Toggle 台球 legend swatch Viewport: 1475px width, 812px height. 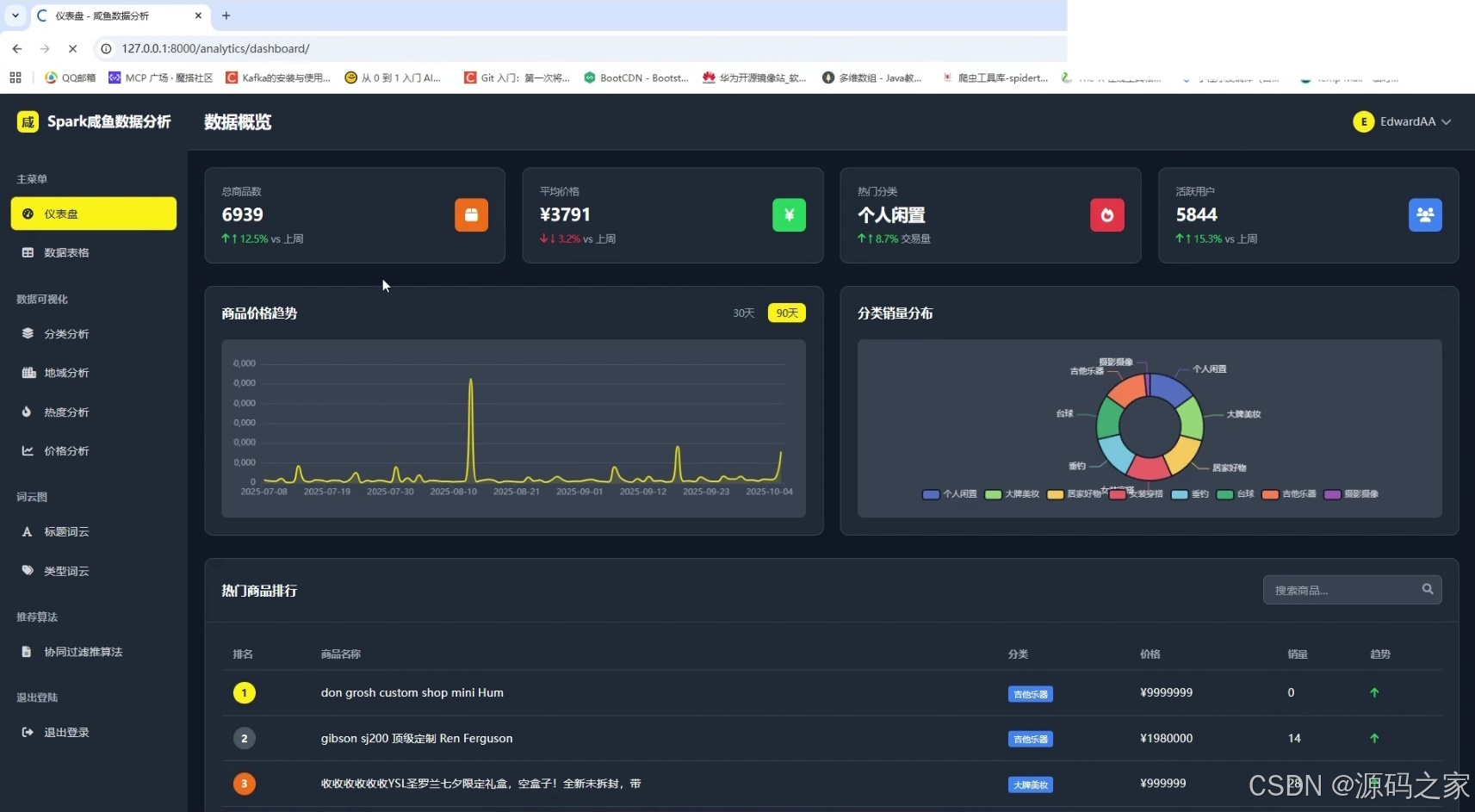tap(1225, 494)
